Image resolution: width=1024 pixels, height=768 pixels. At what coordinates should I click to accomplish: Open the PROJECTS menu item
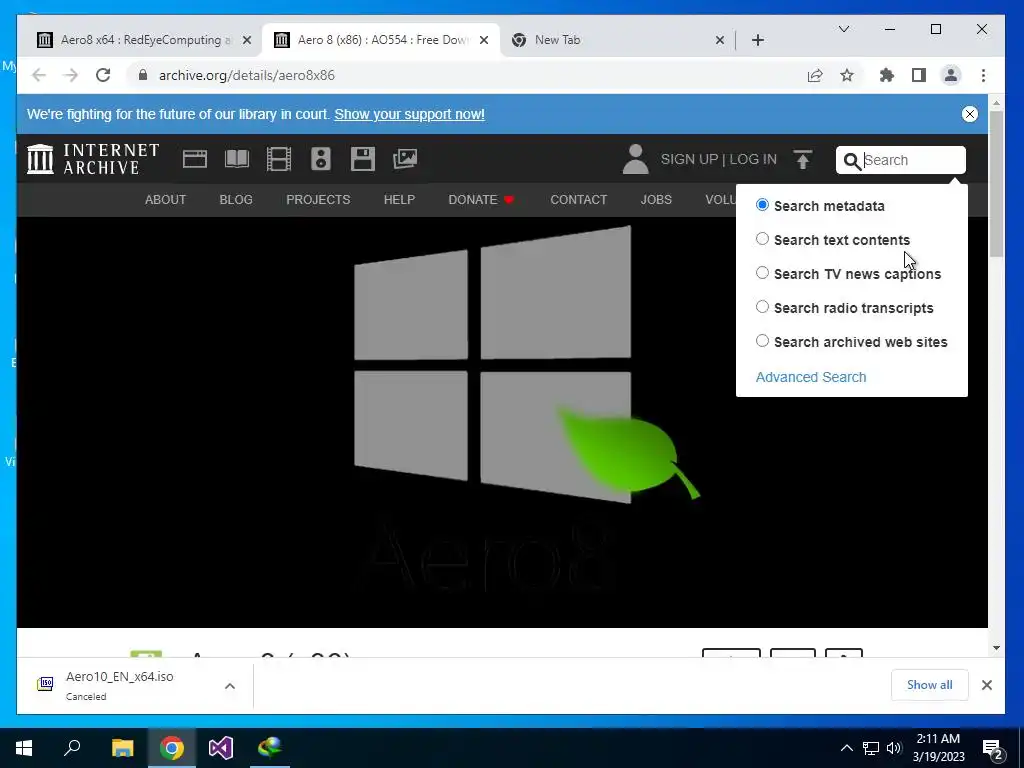point(318,200)
